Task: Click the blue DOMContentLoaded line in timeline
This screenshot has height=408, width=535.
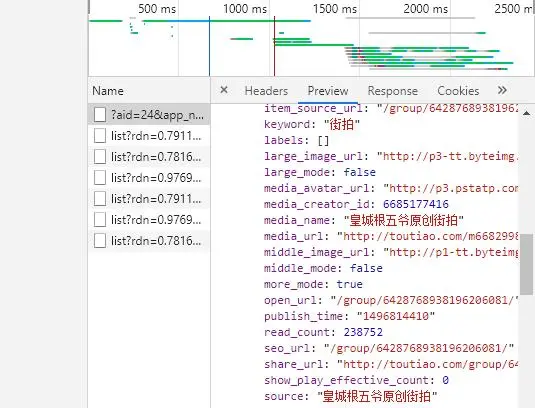Action: [x=209, y=46]
